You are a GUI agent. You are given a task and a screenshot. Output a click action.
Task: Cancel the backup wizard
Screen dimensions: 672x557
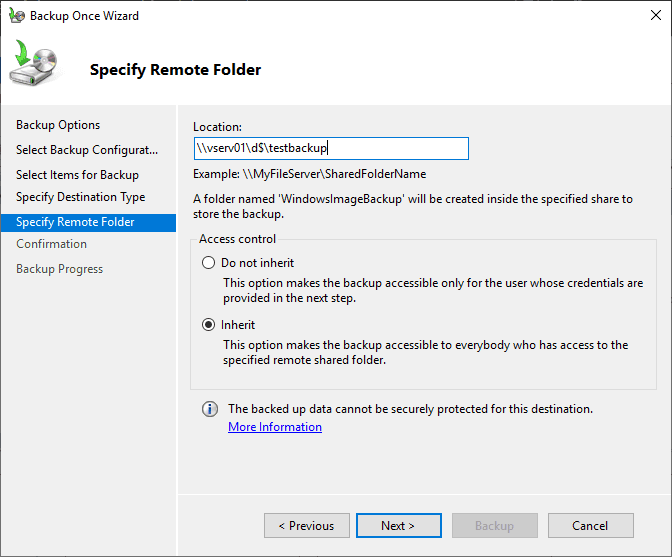click(590, 525)
